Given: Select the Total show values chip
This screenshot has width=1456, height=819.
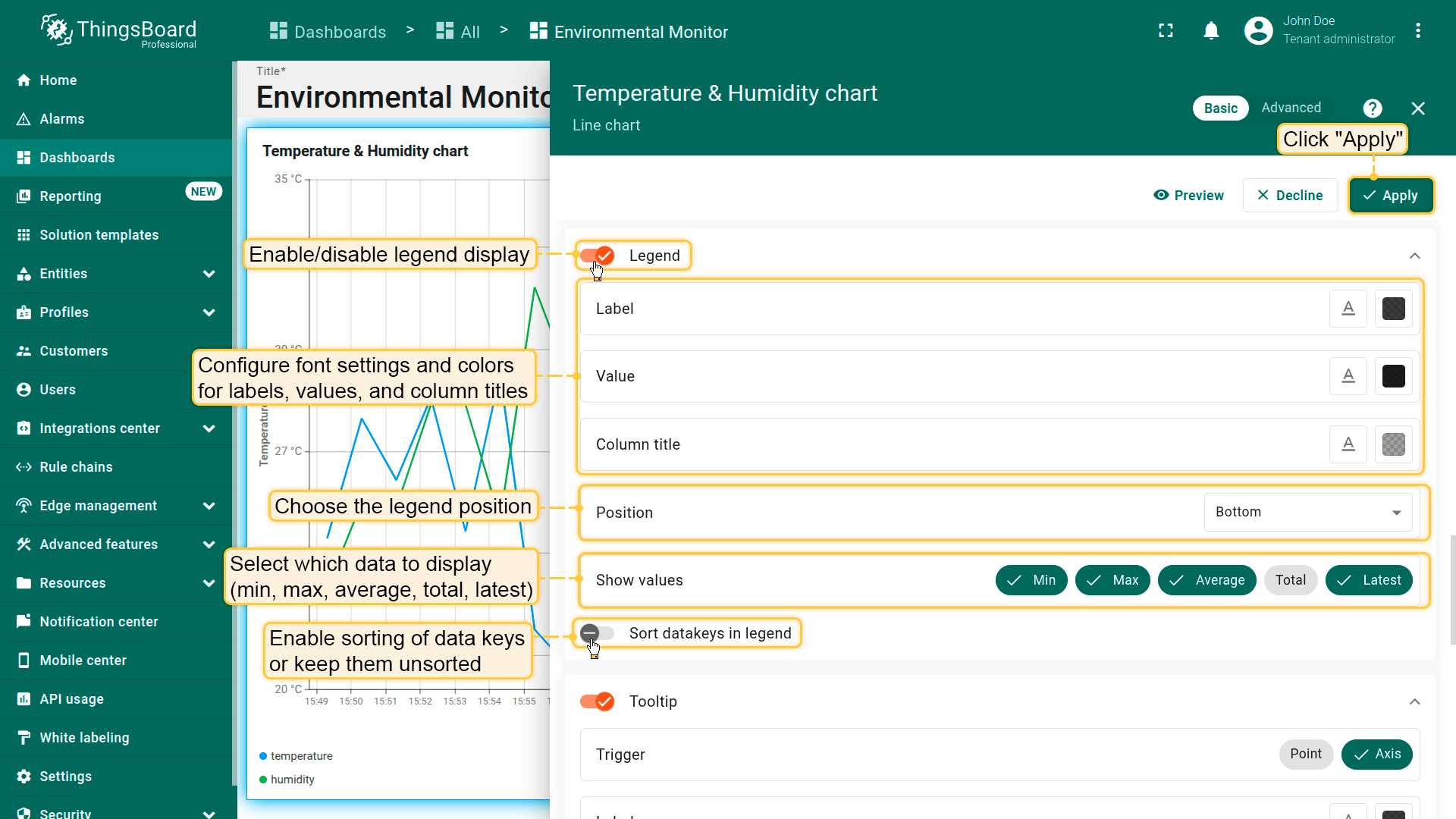Looking at the screenshot, I should click(1290, 580).
